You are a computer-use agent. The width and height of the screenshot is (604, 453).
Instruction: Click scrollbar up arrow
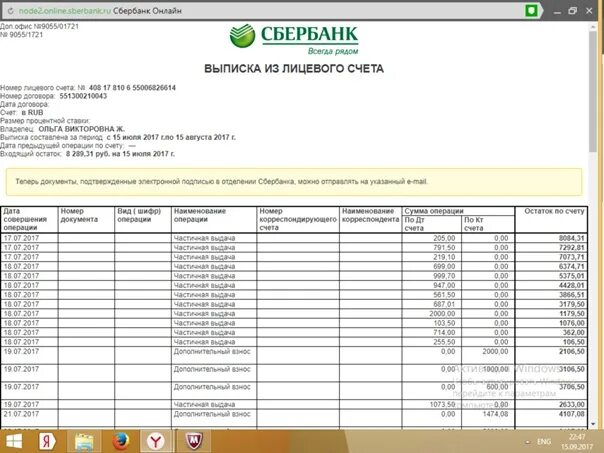(593, 27)
